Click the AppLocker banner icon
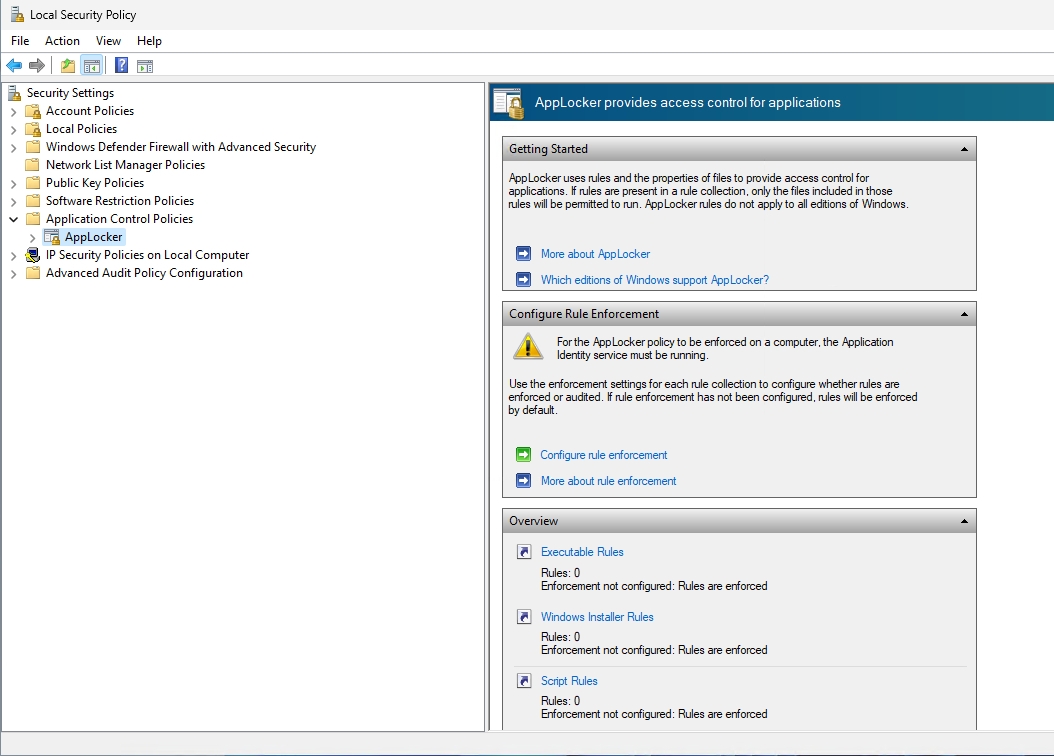1054x756 pixels. [x=508, y=101]
